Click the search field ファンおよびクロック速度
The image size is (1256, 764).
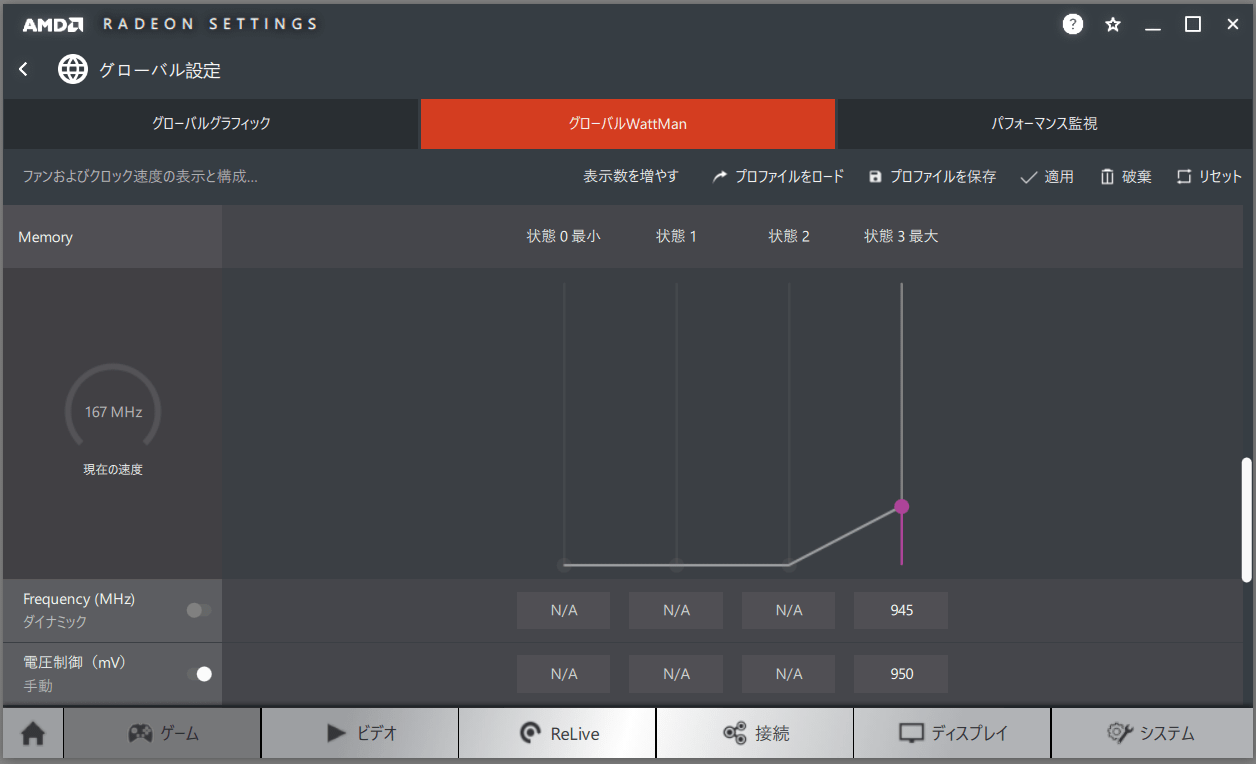[x=141, y=176]
